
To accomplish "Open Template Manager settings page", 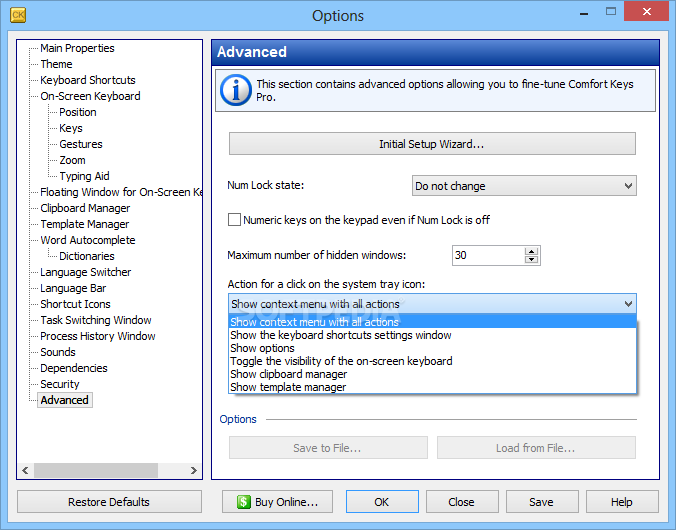I will click(x=84, y=224).
